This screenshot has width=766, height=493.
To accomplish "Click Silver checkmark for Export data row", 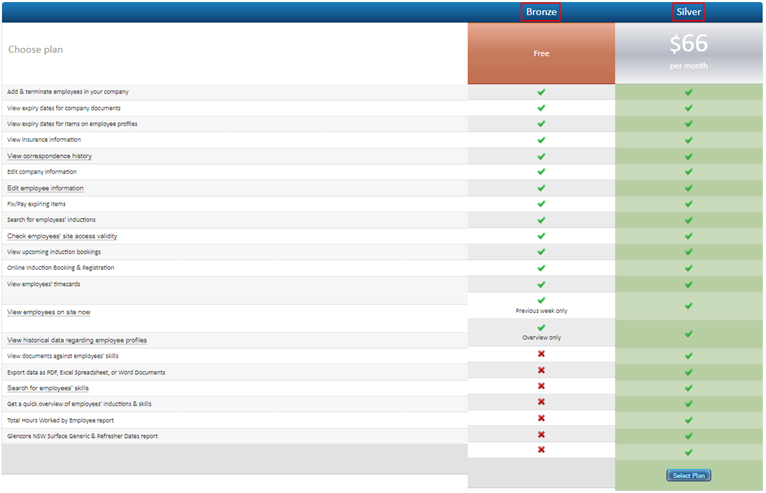I will pos(688,372).
